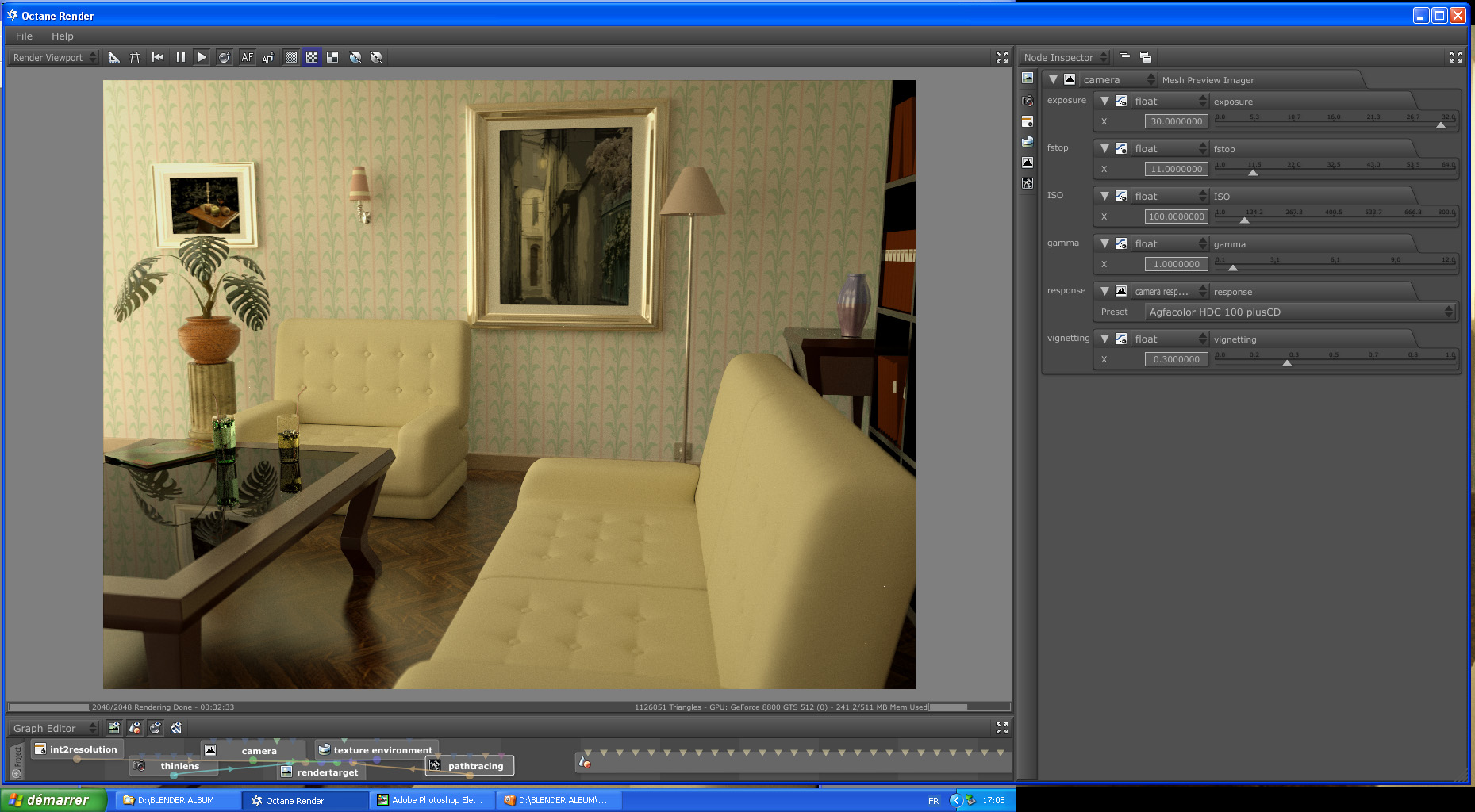Restart the render with the rewind icon
Viewport: 1475px width, 812px height.
coord(158,57)
